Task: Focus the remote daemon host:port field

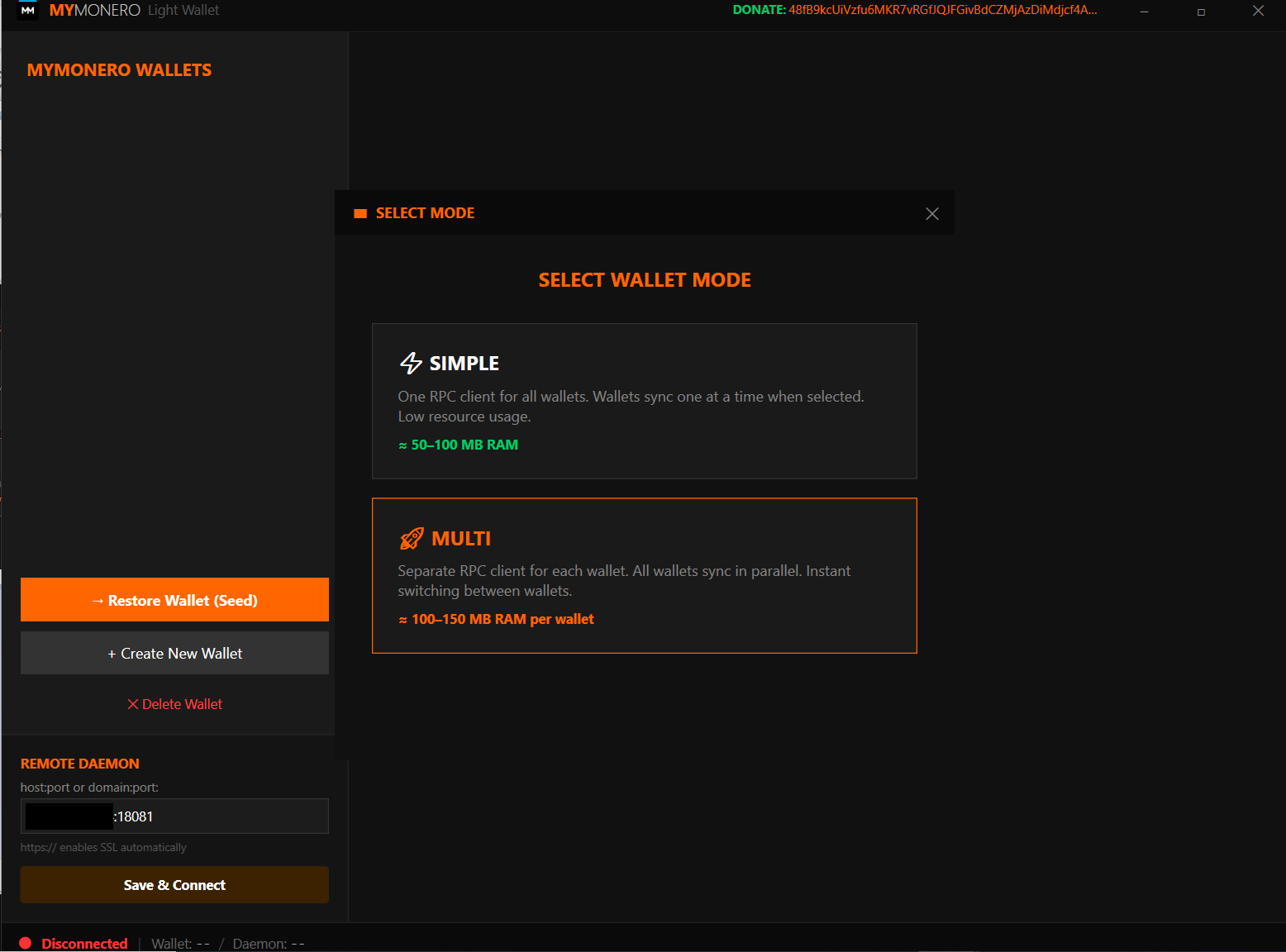Action: [x=174, y=816]
